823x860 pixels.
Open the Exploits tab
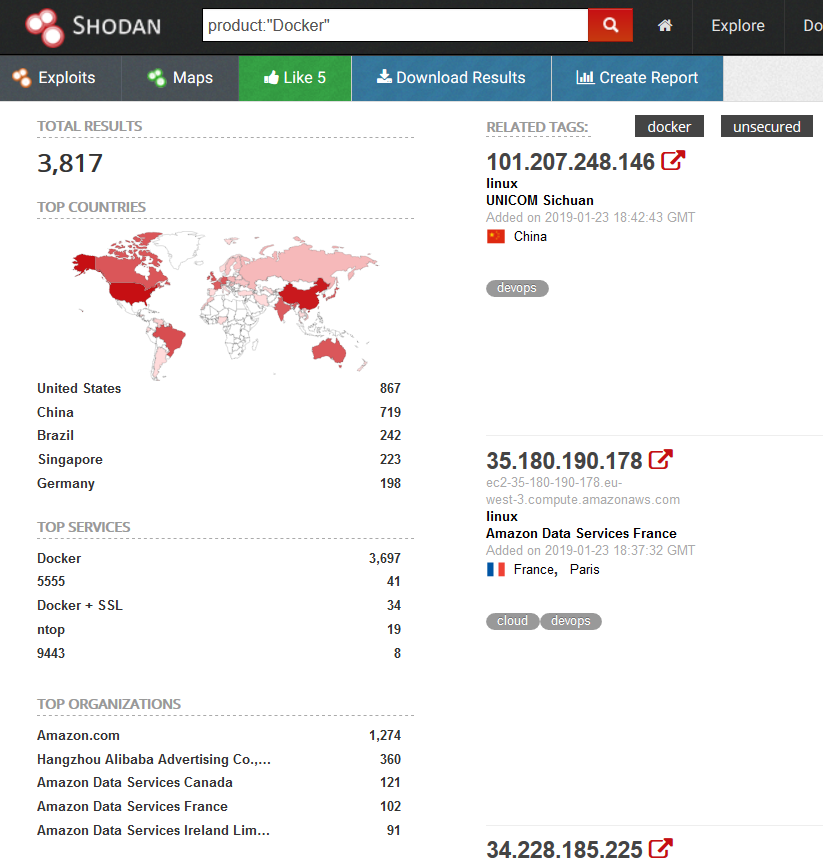[x=60, y=78]
